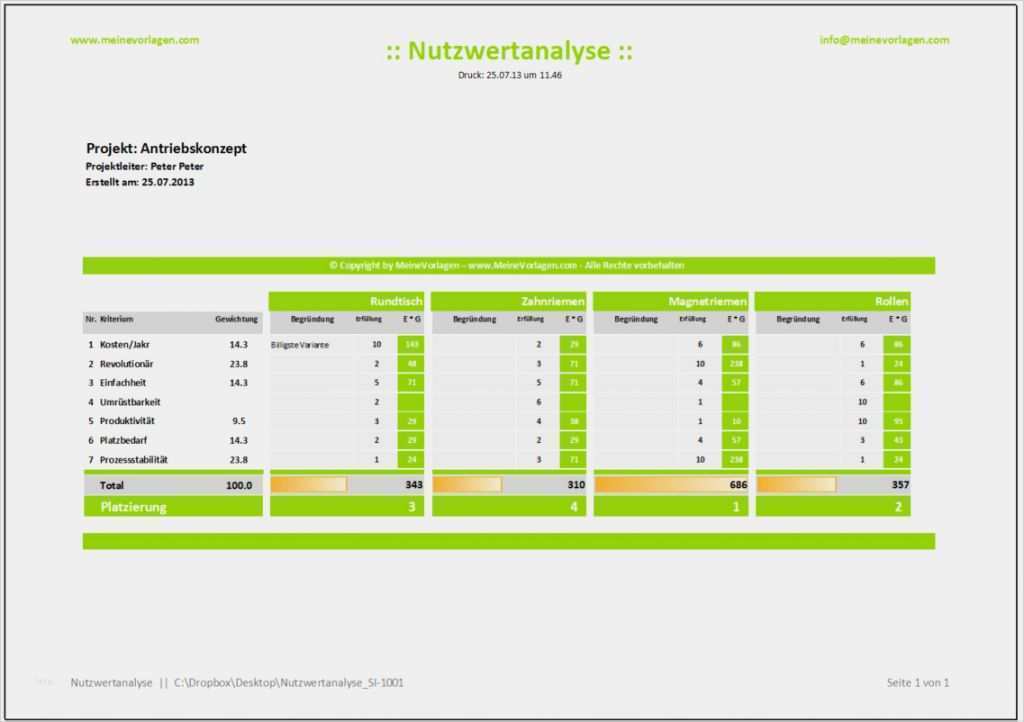Click the Begründung cell Billigste Variante
This screenshot has height=722, width=1024.
tap(298, 343)
